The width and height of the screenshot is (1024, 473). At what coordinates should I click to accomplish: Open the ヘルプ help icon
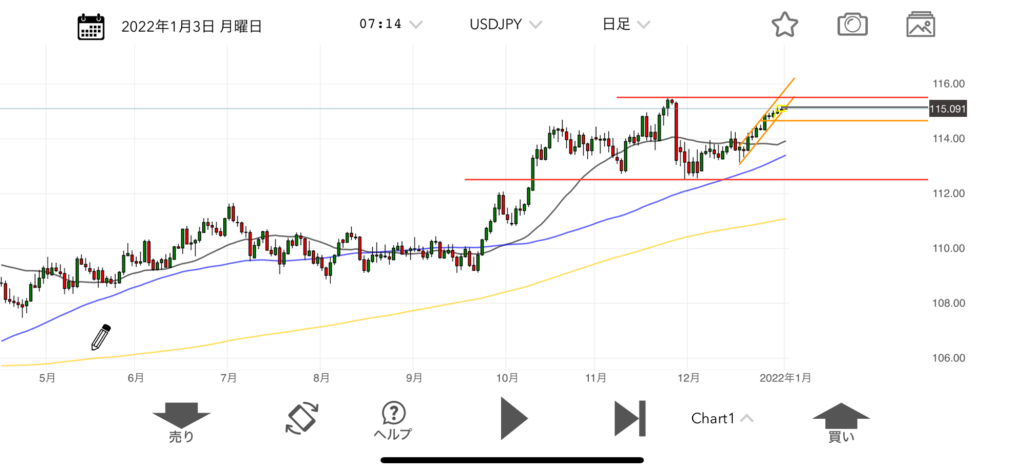393,420
